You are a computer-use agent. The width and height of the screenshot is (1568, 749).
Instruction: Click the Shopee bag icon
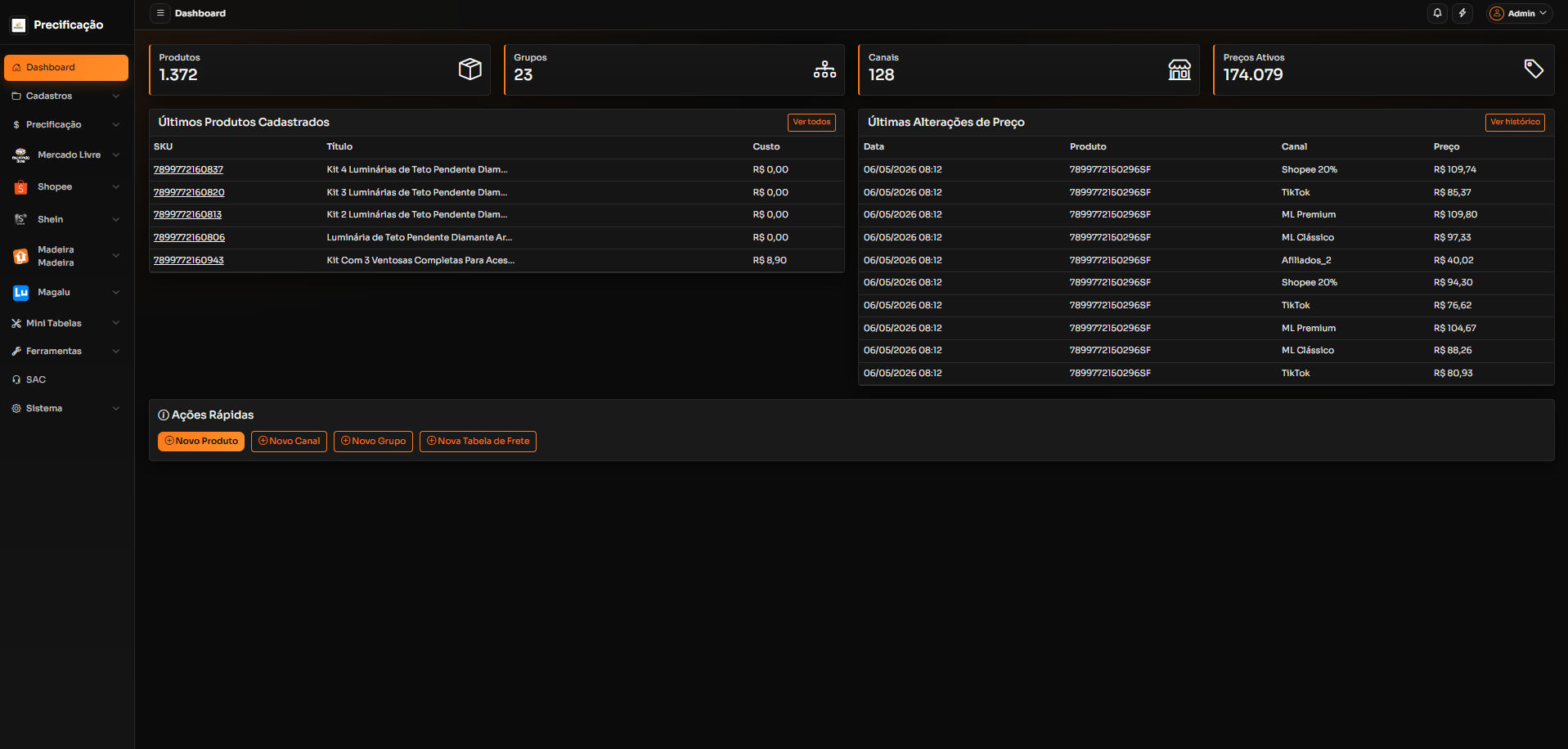point(21,187)
